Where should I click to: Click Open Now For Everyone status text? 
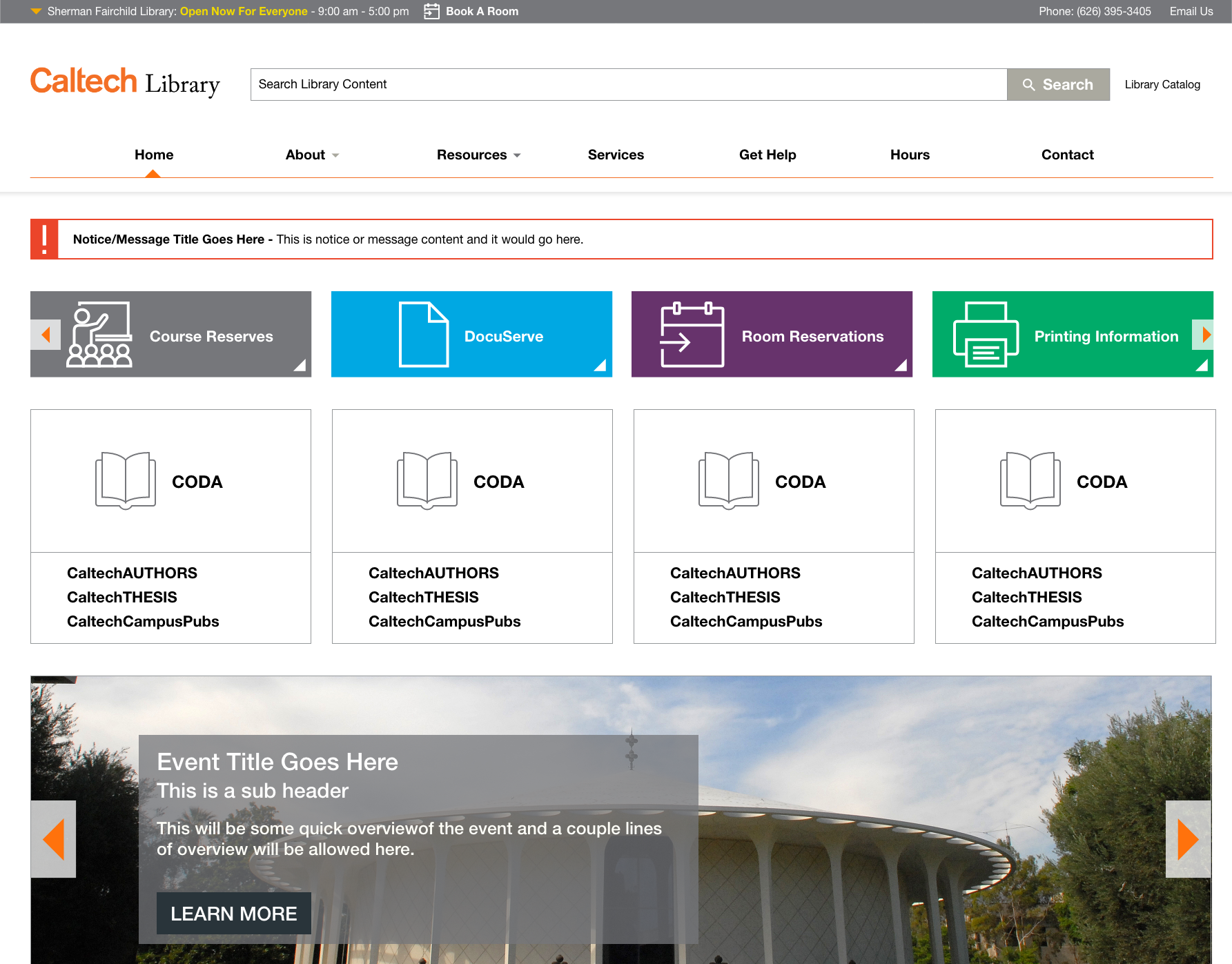pos(244,11)
